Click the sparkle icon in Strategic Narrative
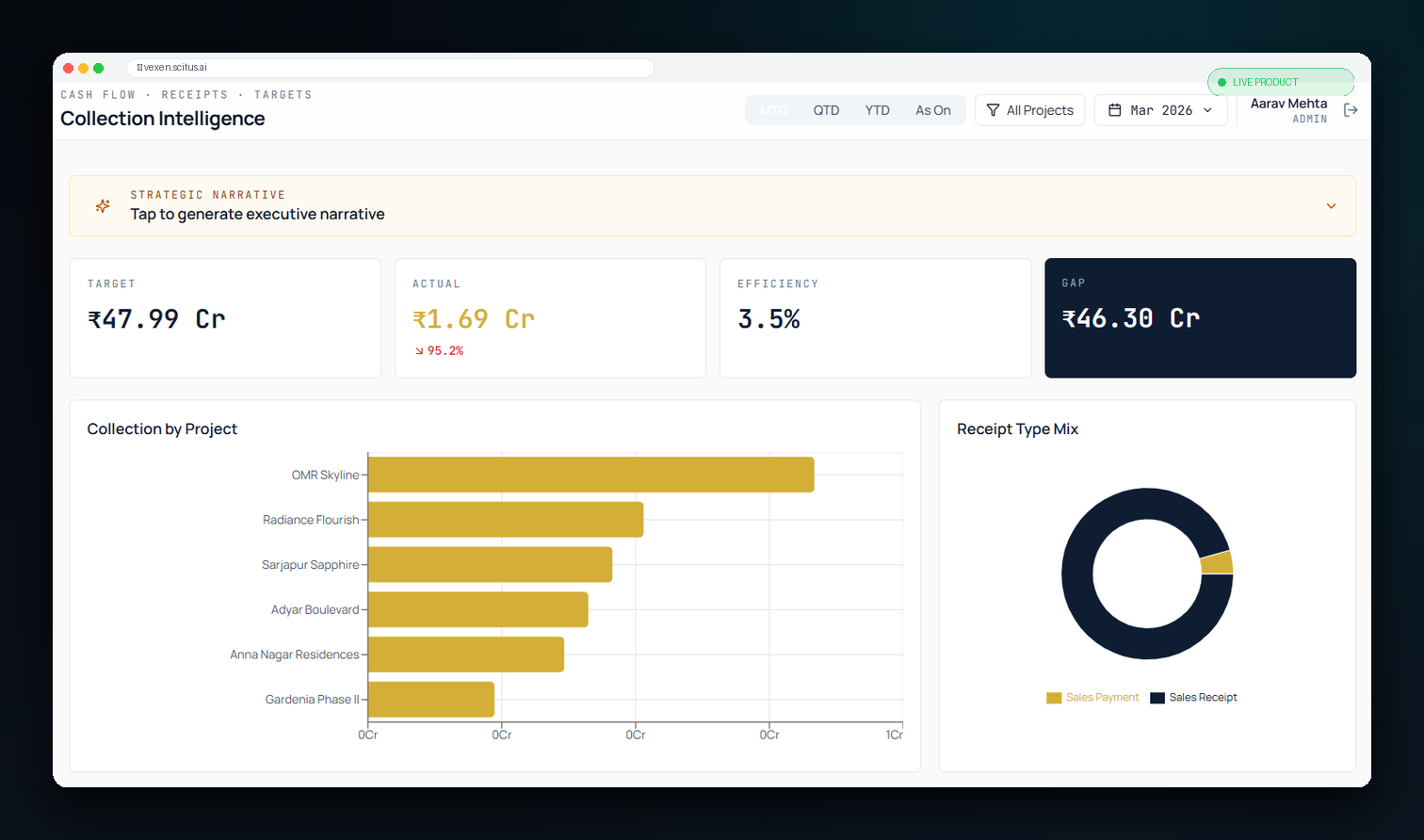 point(103,205)
